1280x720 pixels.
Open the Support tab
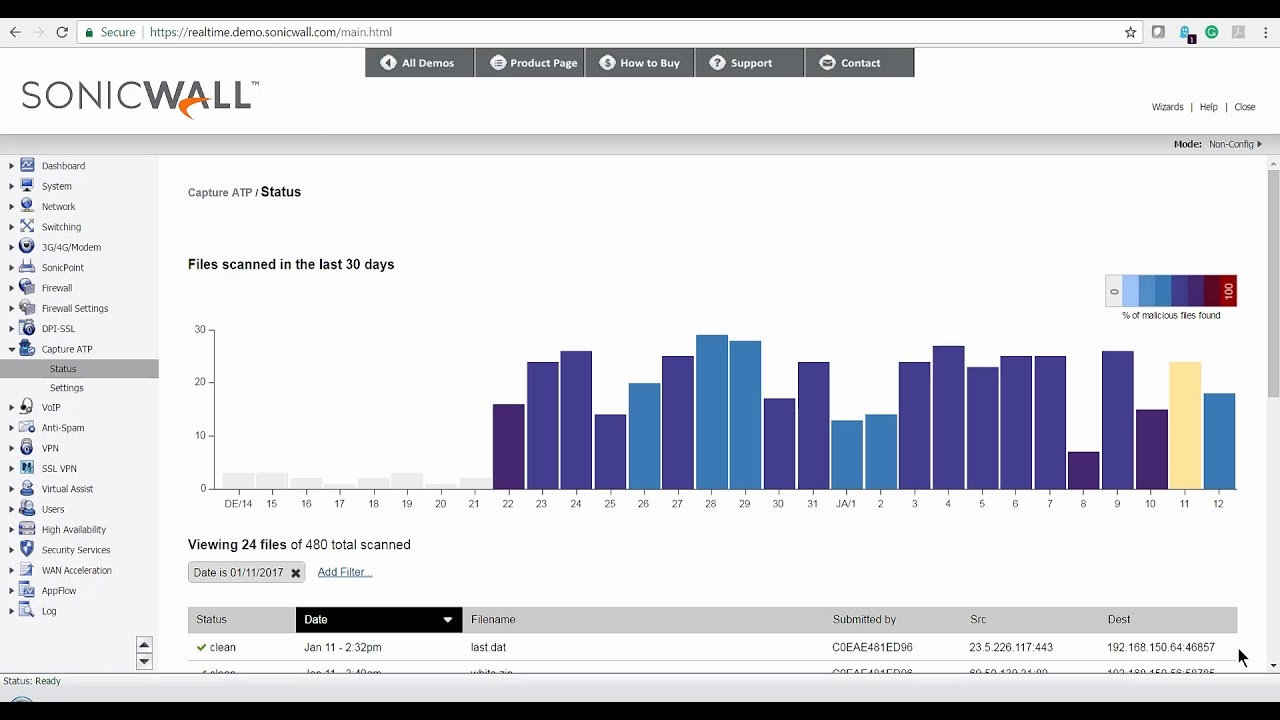point(750,62)
